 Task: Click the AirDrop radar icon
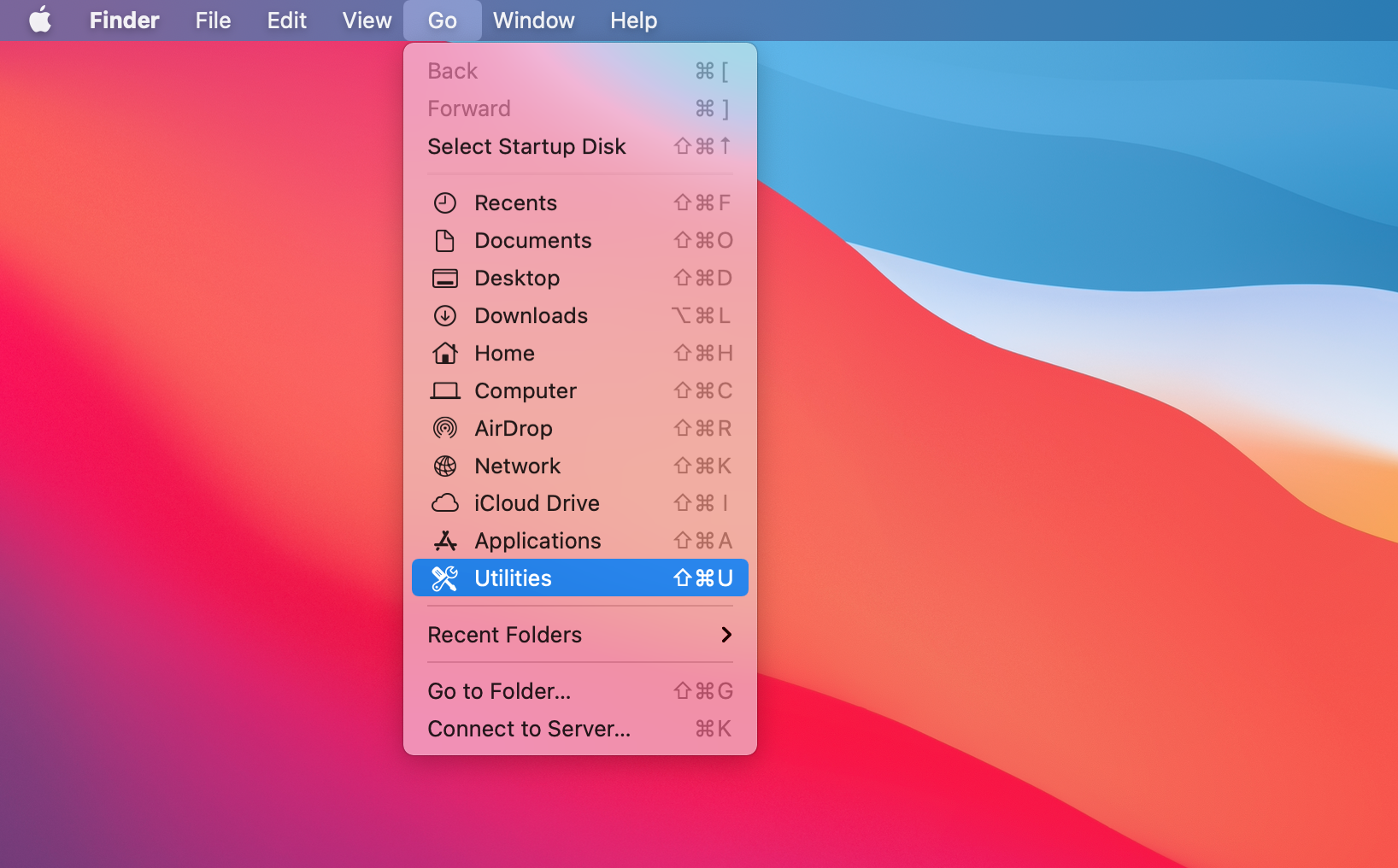coord(445,428)
